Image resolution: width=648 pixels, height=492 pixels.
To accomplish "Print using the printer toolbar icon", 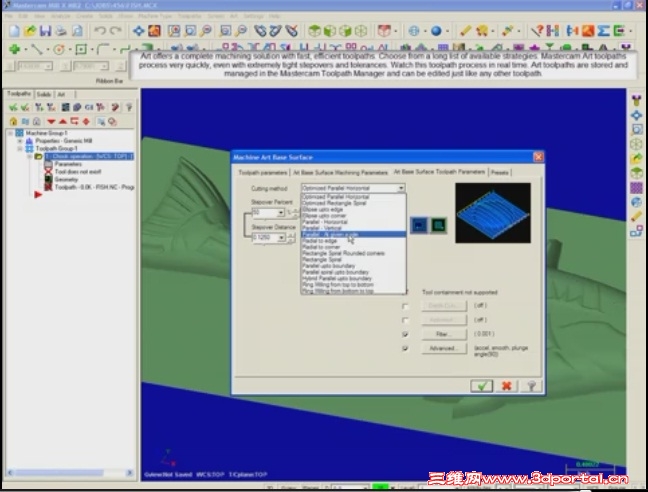I will click(x=61, y=31).
